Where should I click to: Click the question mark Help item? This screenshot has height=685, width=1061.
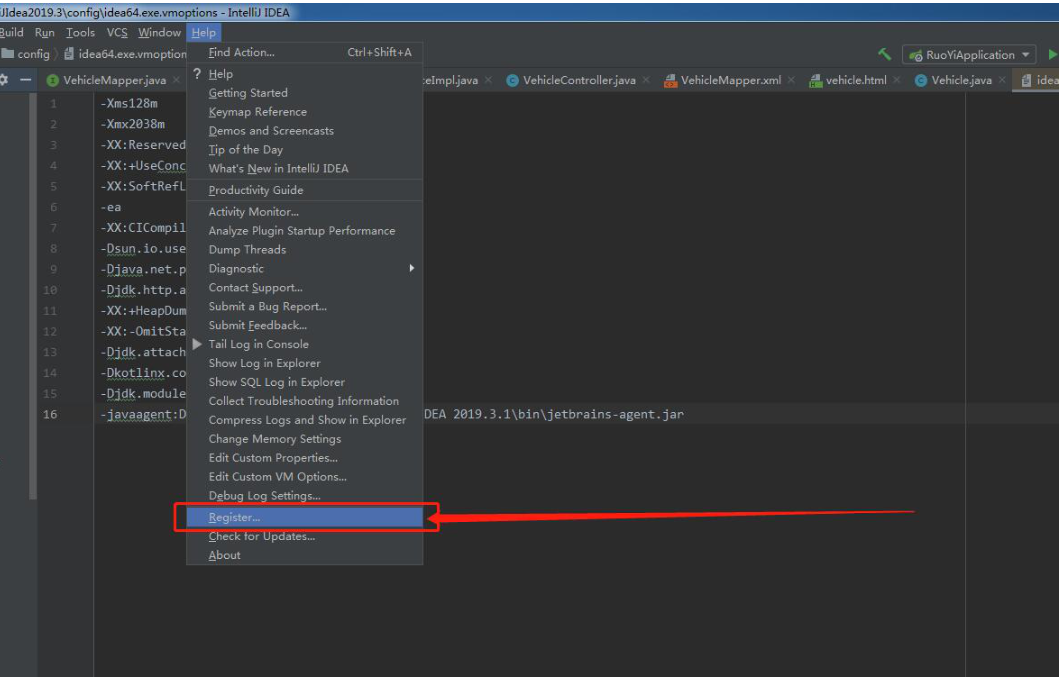coord(220,74)
